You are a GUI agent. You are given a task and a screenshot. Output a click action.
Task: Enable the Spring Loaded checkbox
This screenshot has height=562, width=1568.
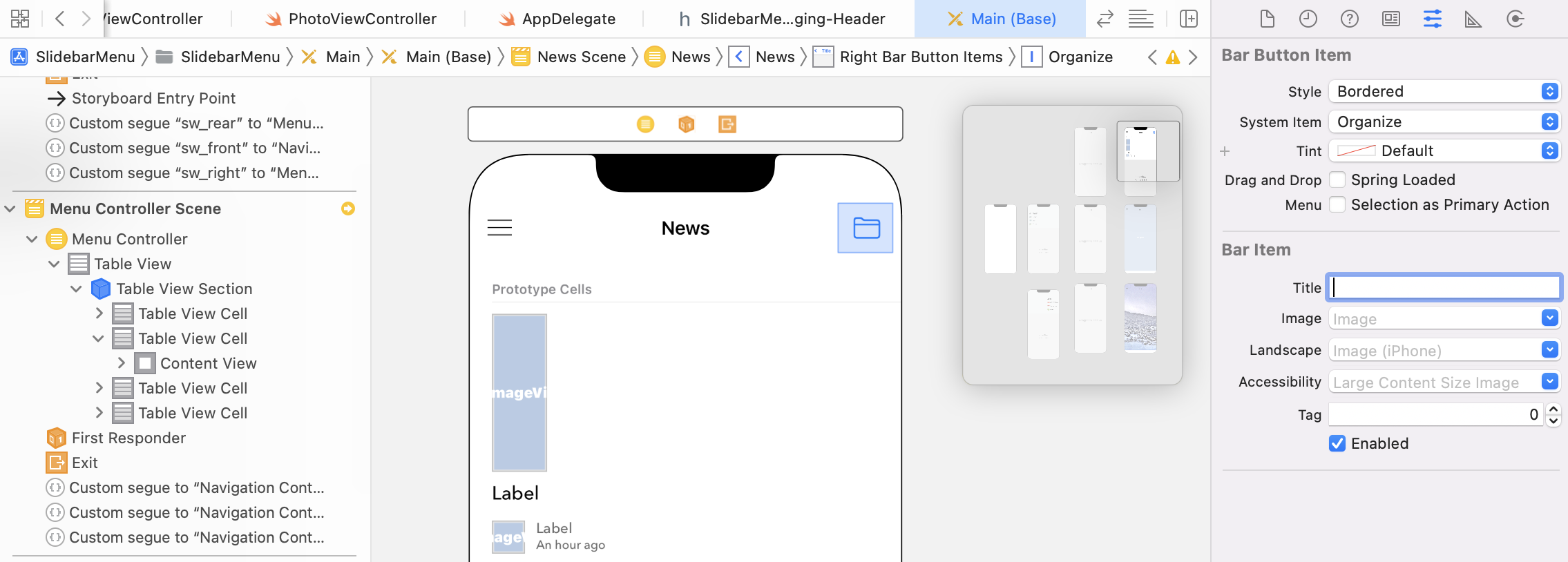click(1337, 180)
